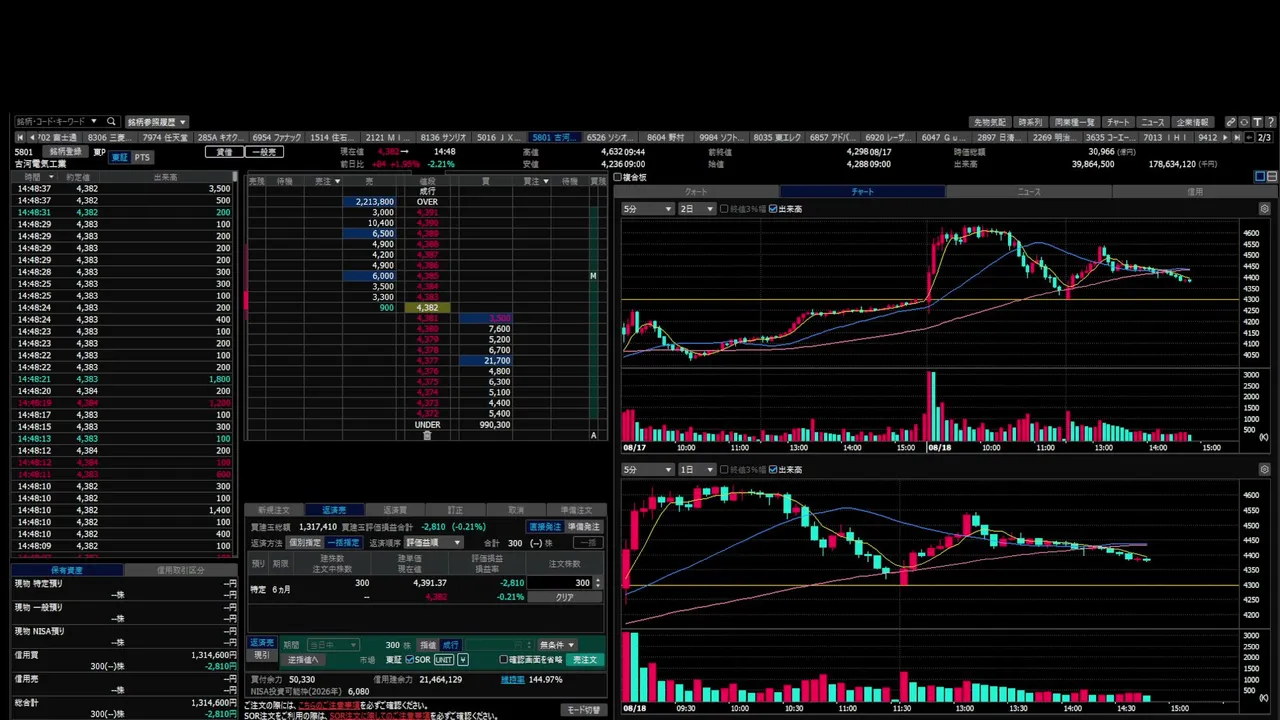1280x720 pixels.
Task: Open settings gear of the upper chart
Action: [x=1265, y=209]
